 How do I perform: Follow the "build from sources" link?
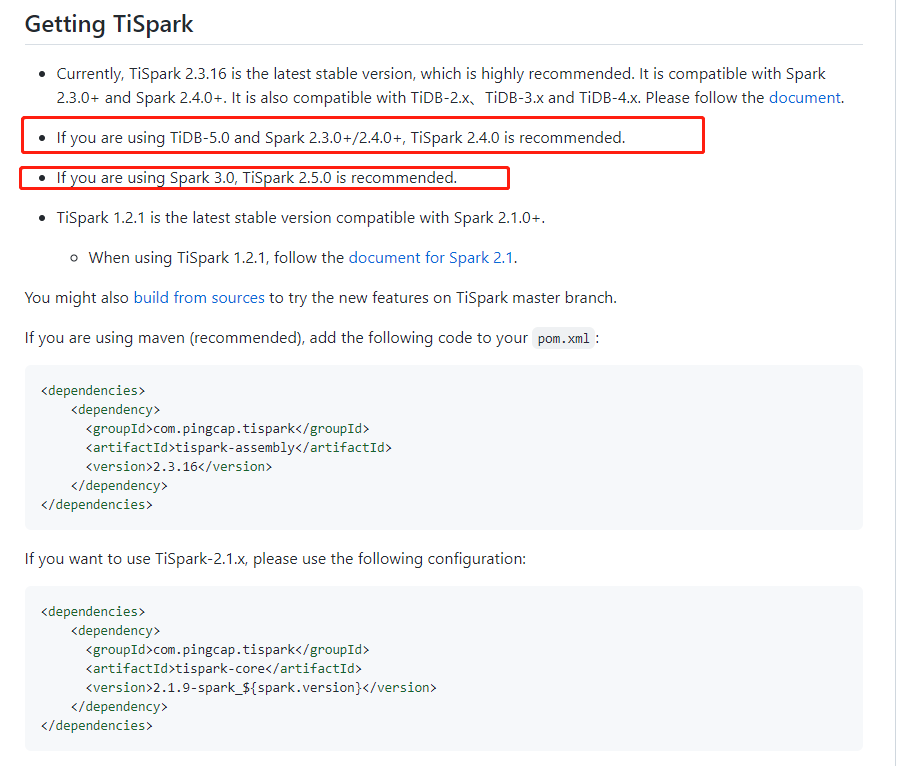199,298
